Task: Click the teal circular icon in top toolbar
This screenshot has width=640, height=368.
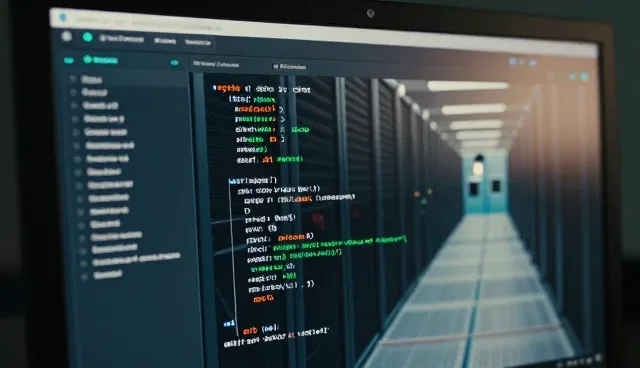Action: pyautogui.click(x=87, y=38)
